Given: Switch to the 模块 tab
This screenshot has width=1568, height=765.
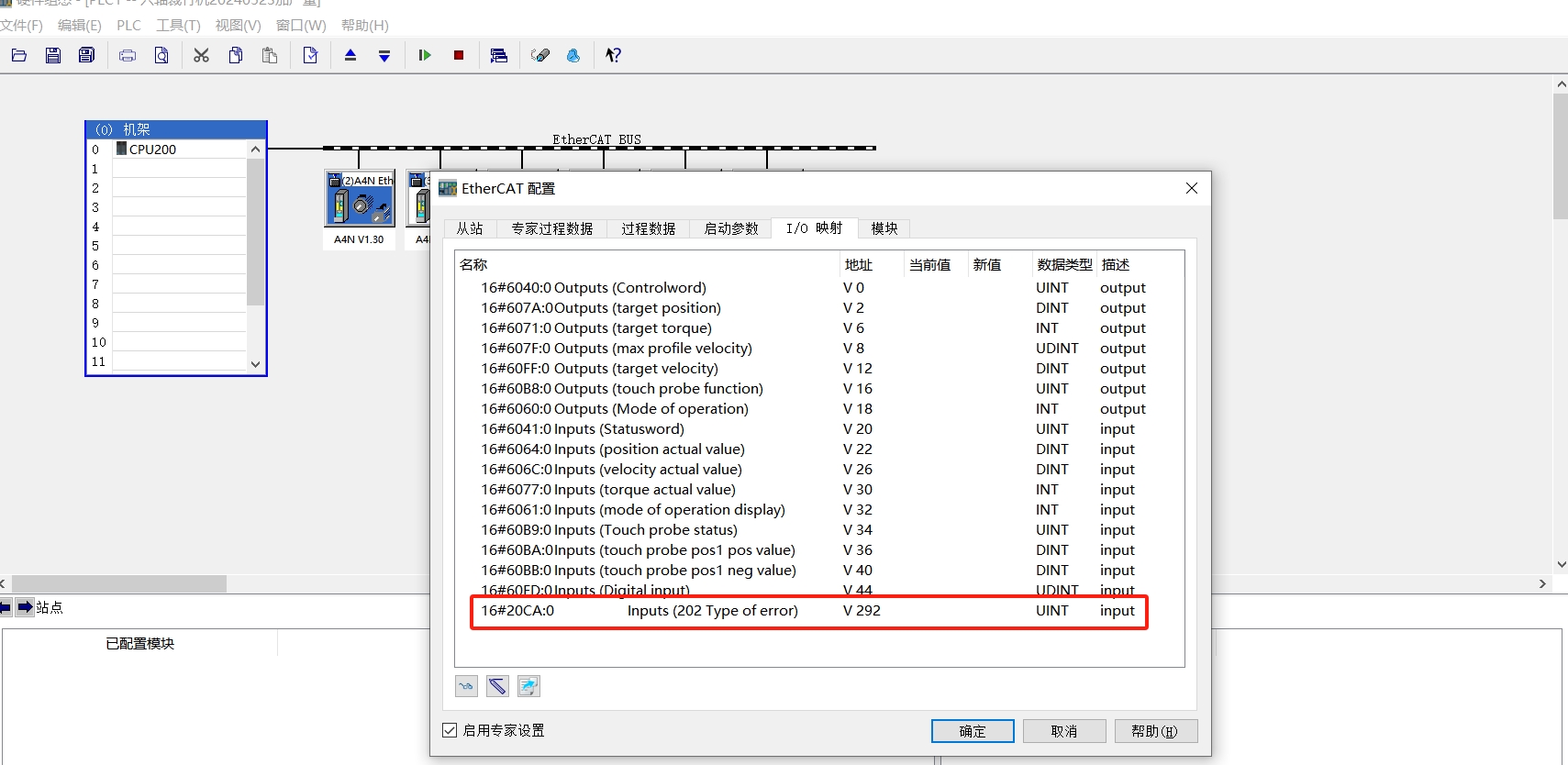Looking at the screenshot, I should [884, 228].
